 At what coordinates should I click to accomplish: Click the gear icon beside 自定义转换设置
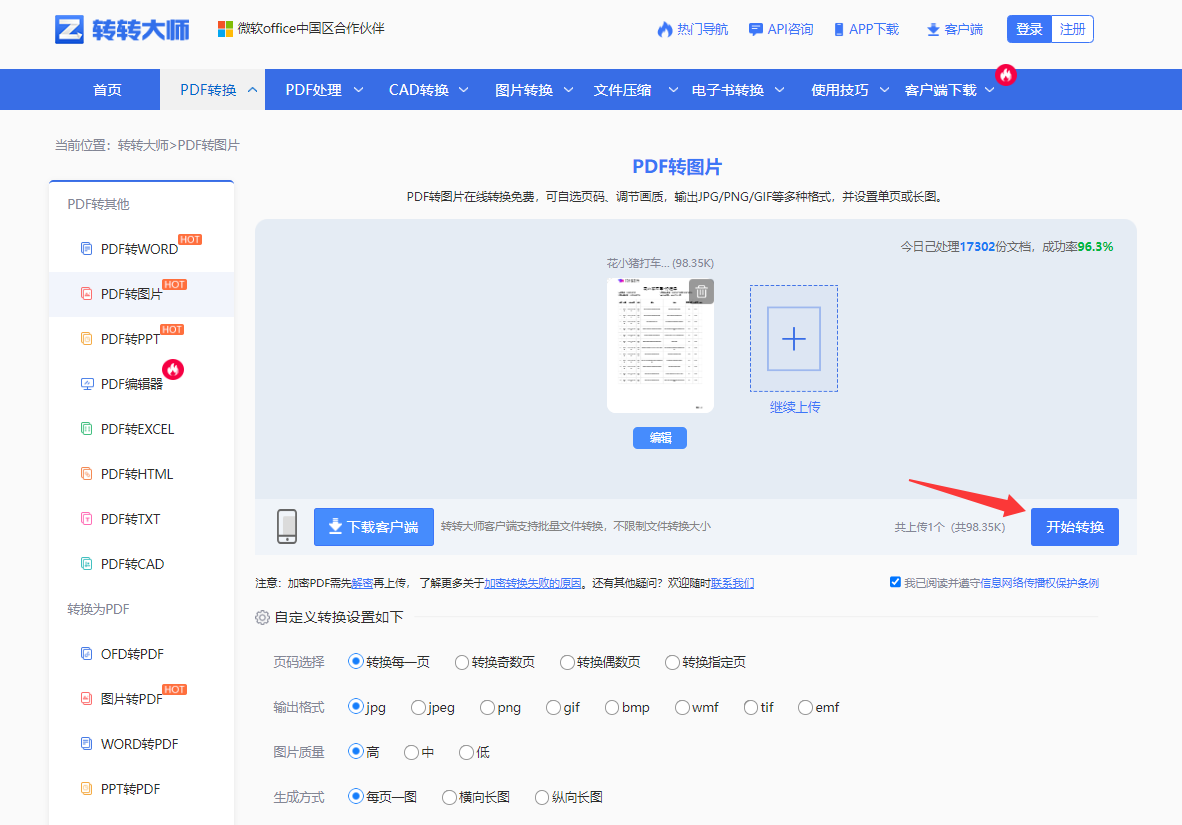262,618
